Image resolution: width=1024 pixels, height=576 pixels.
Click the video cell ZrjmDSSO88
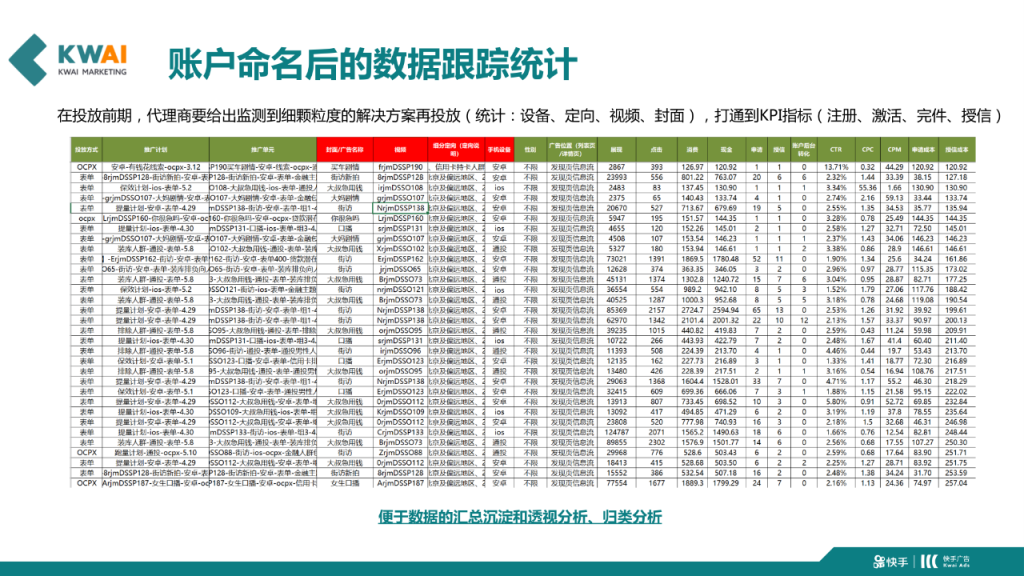(x=400, y=453)
